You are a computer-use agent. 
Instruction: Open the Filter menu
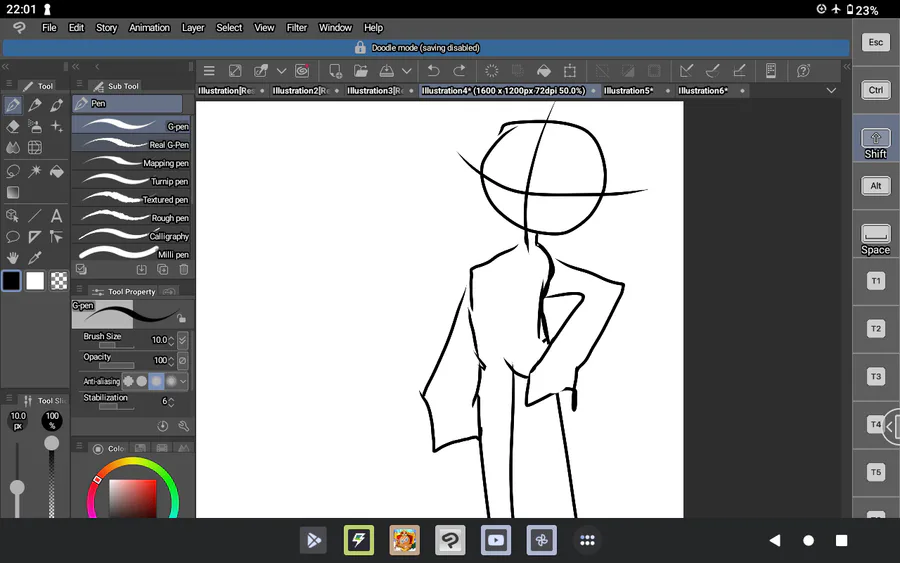point(297,28)
